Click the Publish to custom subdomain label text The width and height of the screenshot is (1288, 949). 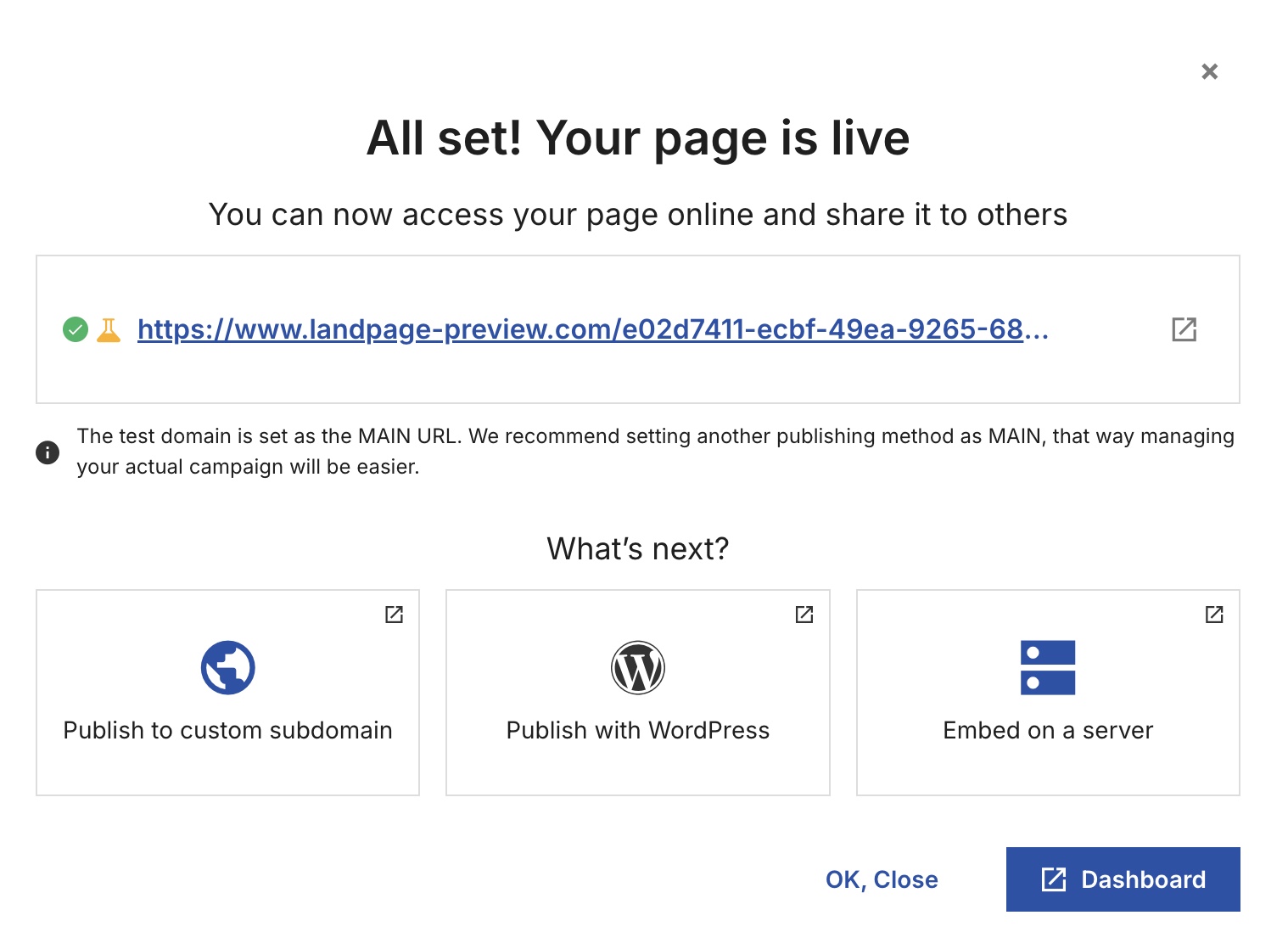pos(227,730)
